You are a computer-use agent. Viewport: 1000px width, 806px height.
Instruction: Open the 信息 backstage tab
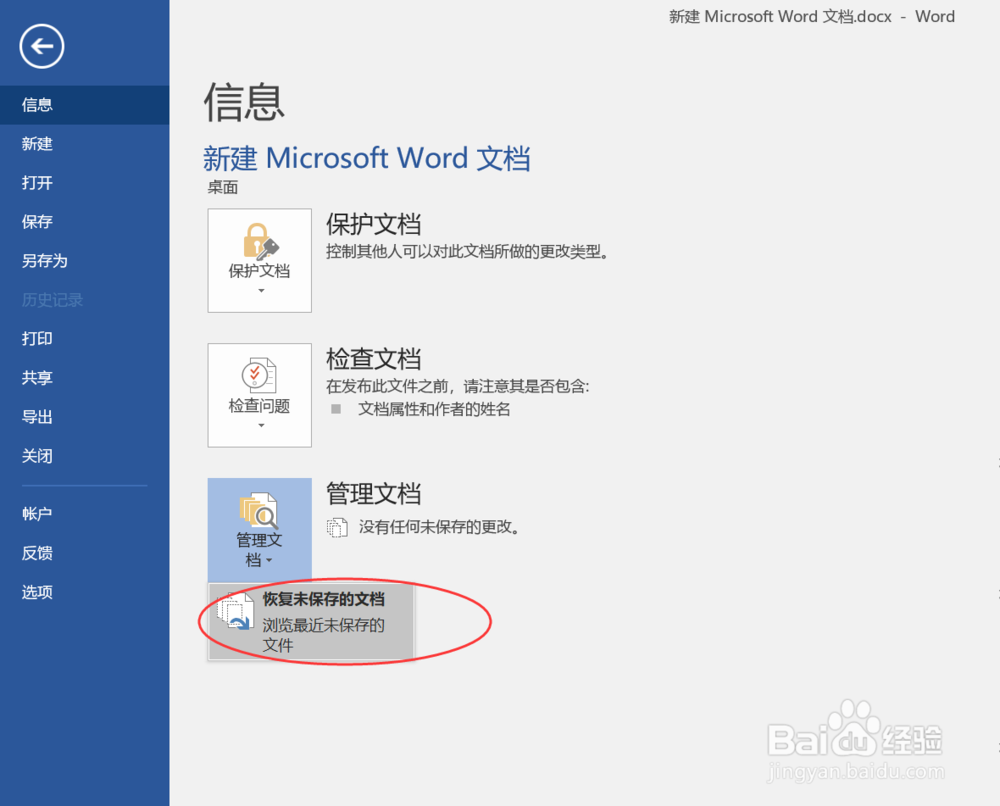(x=85, y=105)
